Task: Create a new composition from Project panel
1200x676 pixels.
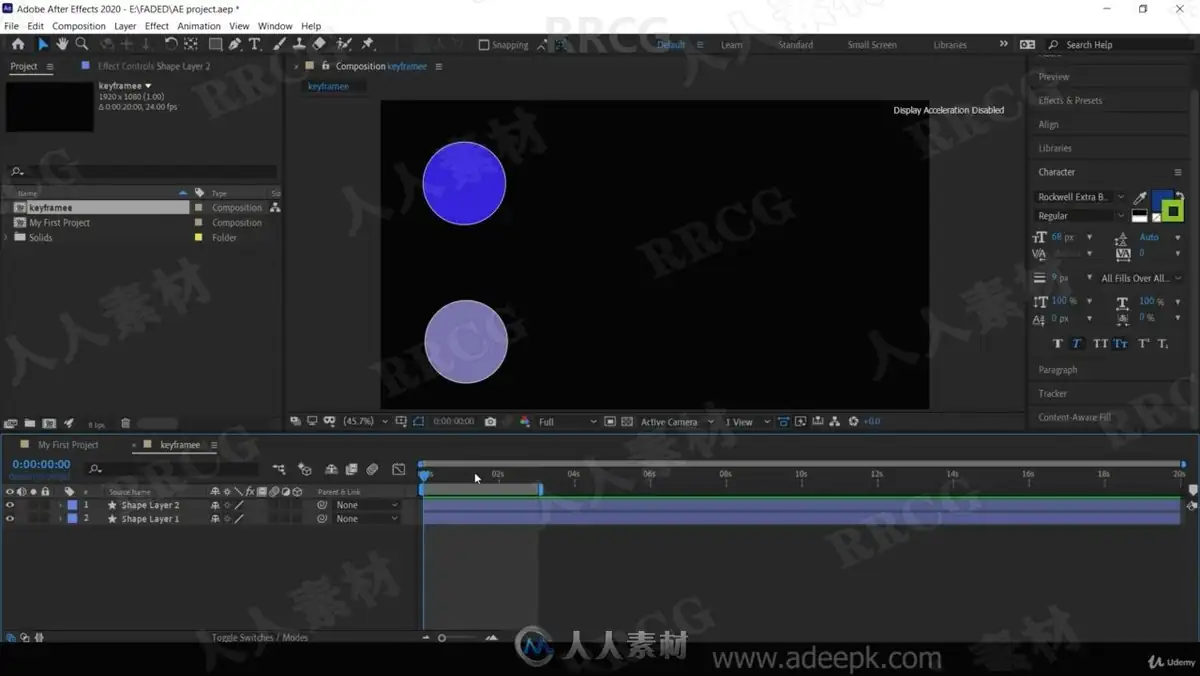Action: tap(49, 424)
